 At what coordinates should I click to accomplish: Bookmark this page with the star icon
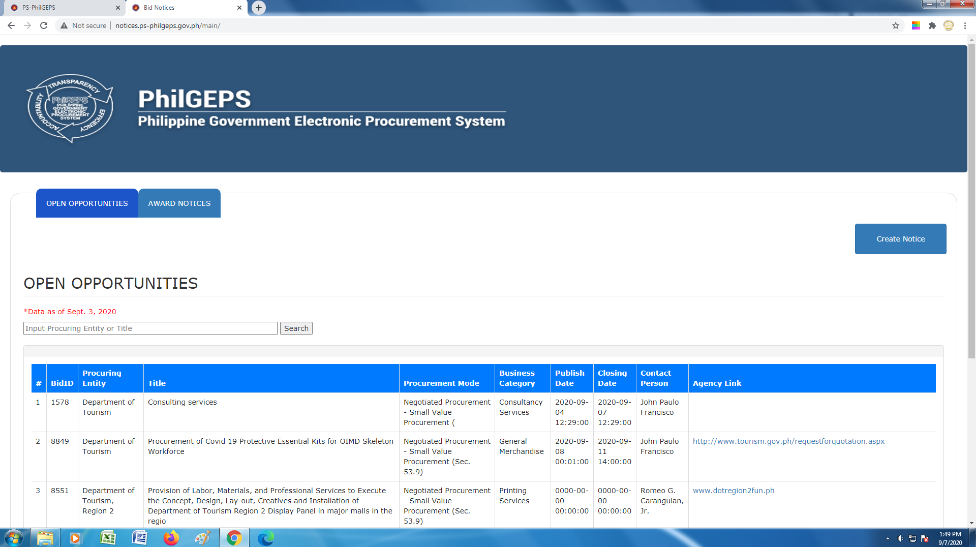click(x=896, y=26)
